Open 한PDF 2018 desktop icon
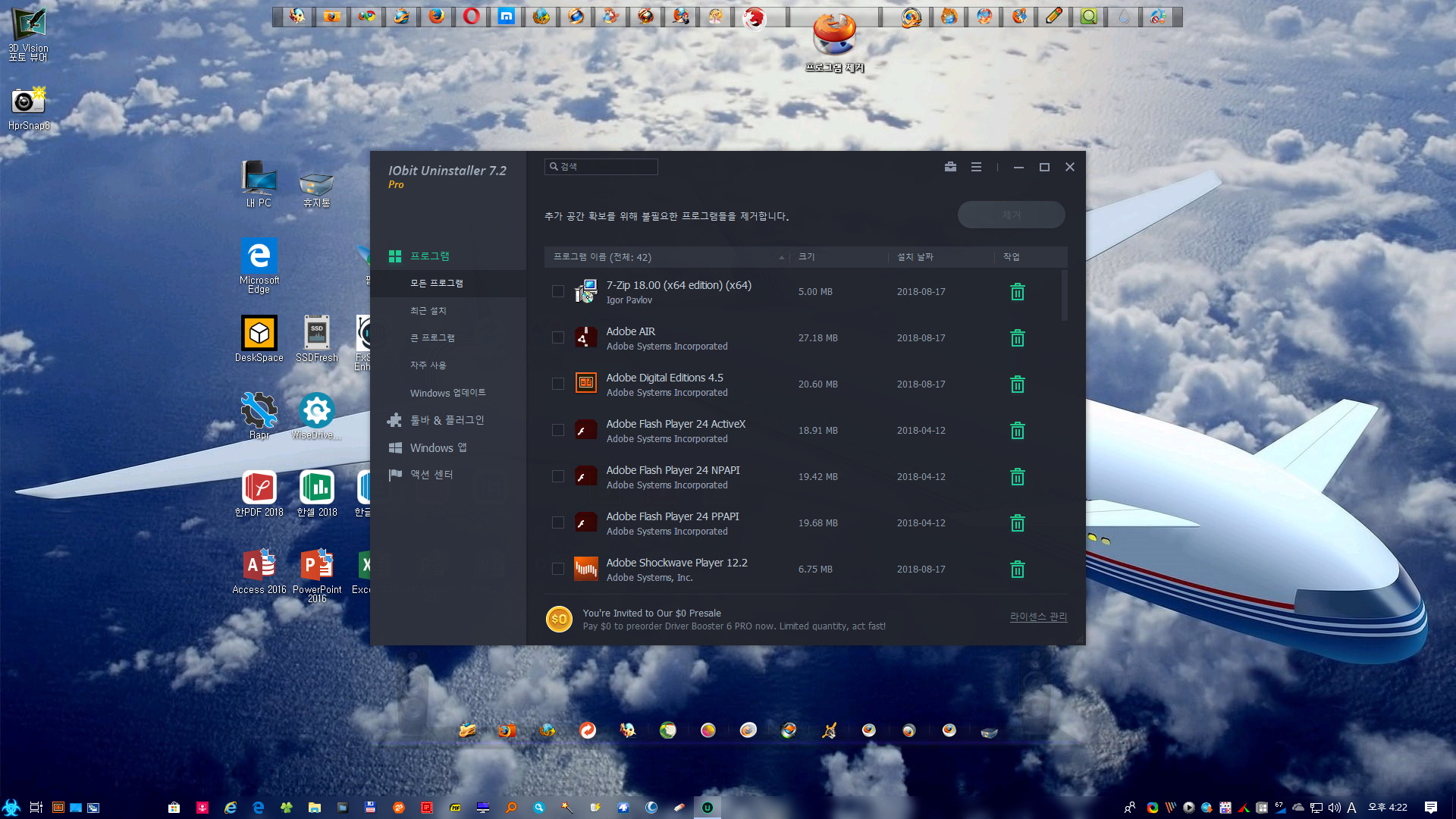This screenshot has height=819, width=1456. (259, 494)
